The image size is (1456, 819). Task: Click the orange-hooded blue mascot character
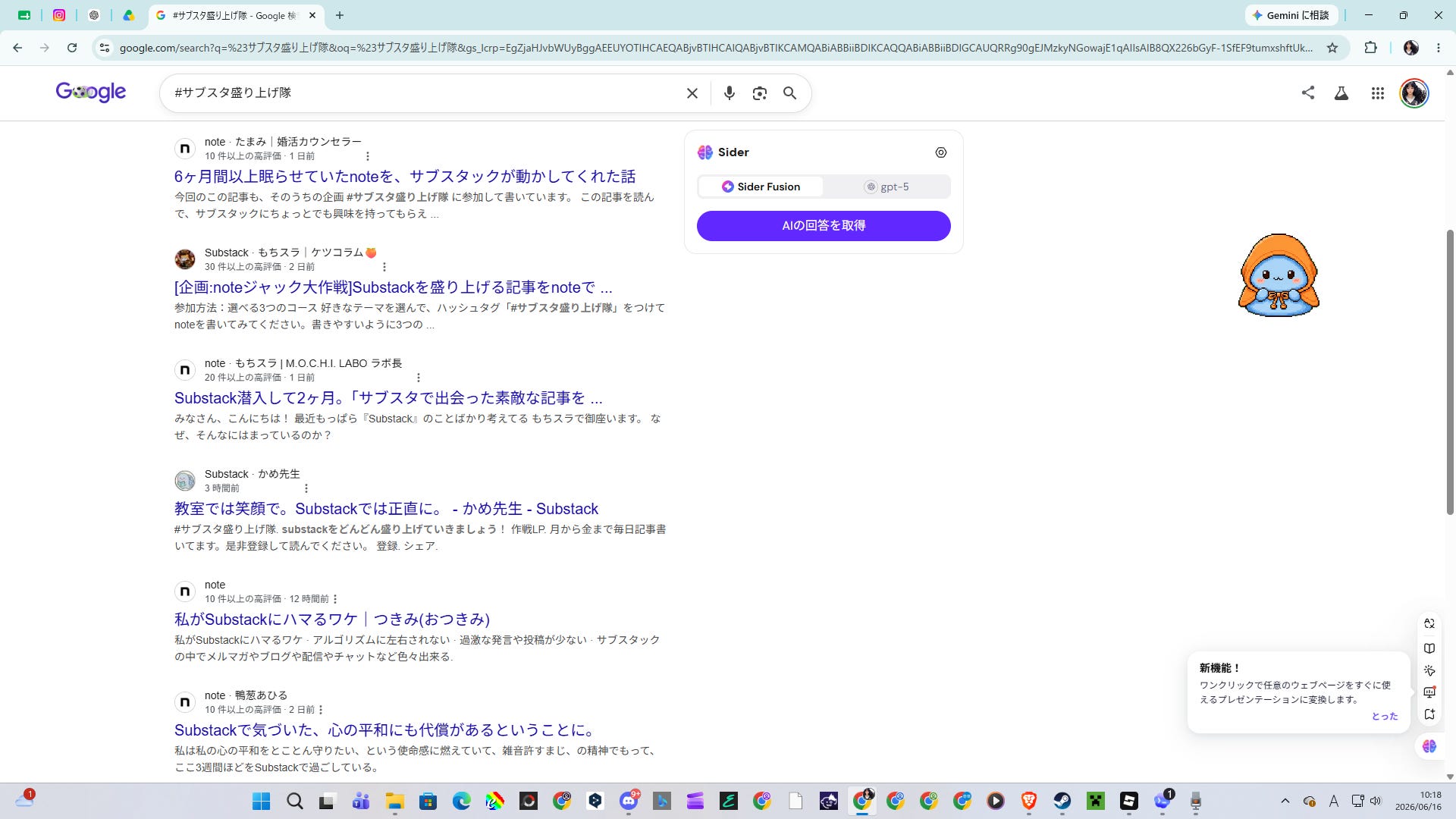click(x=1279, y=275)
